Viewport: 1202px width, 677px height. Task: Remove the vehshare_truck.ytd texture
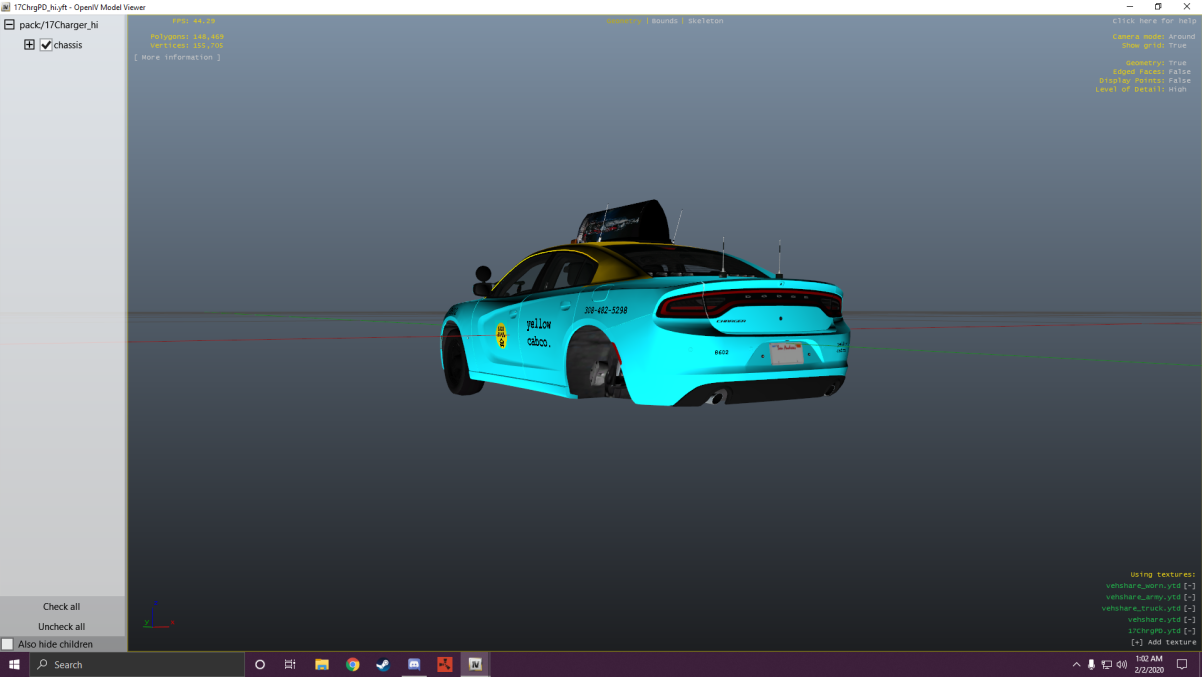[1189, 608]
